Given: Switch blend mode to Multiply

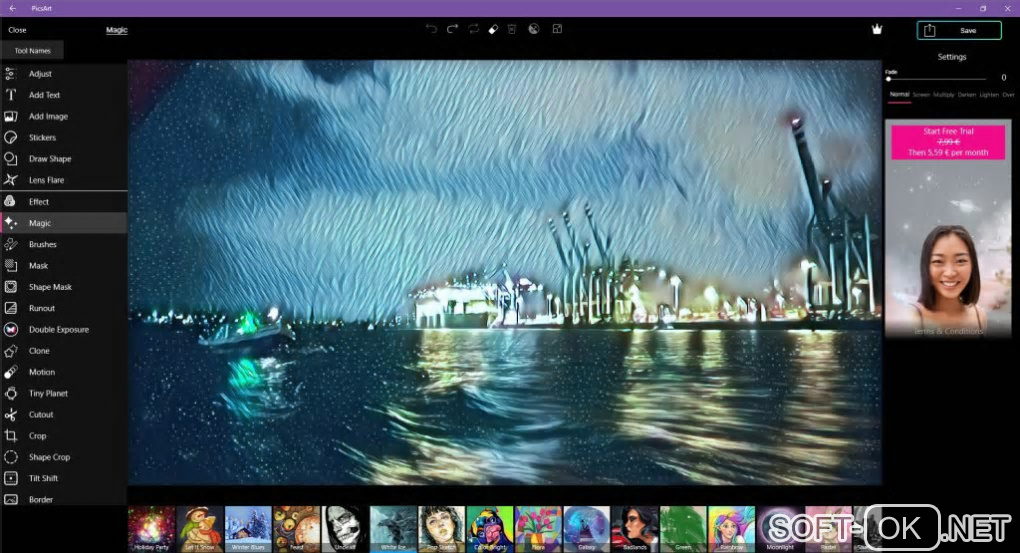Looking at the screenshot, I should pos(944,95).
